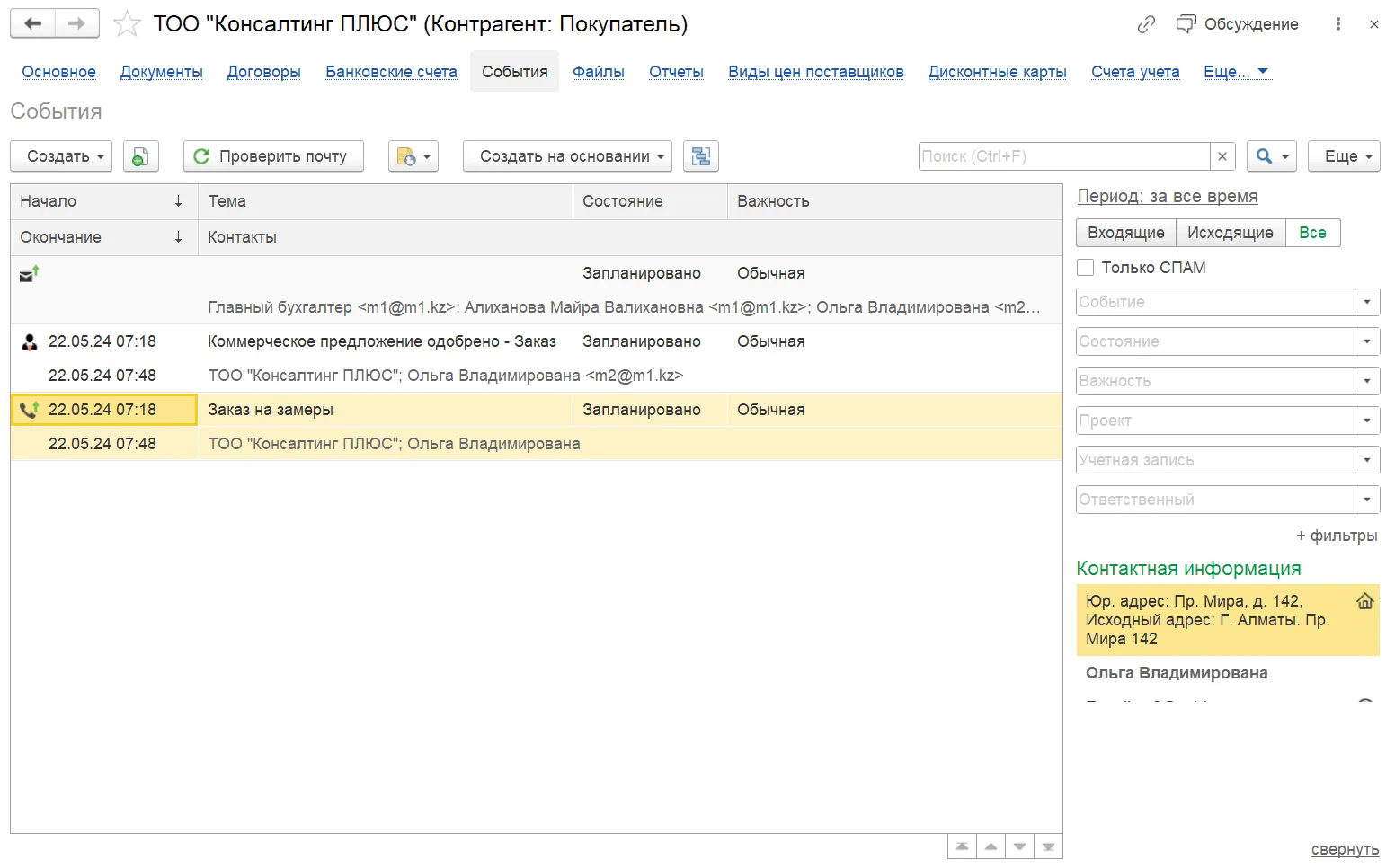The image size is (1395, 868).
Task: Click the magnifier search button
Action: click(x=1270, y=156)
